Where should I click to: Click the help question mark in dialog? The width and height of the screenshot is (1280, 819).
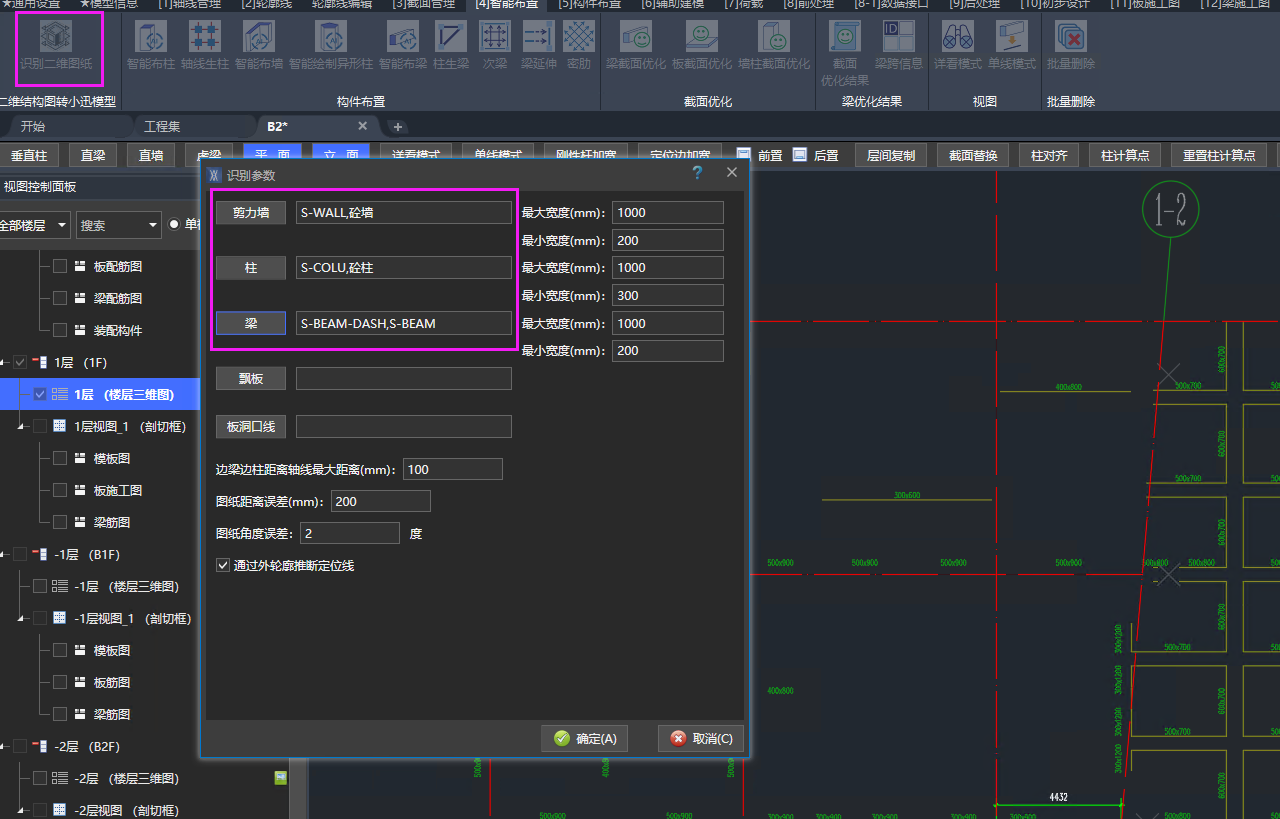coord(697,173)
